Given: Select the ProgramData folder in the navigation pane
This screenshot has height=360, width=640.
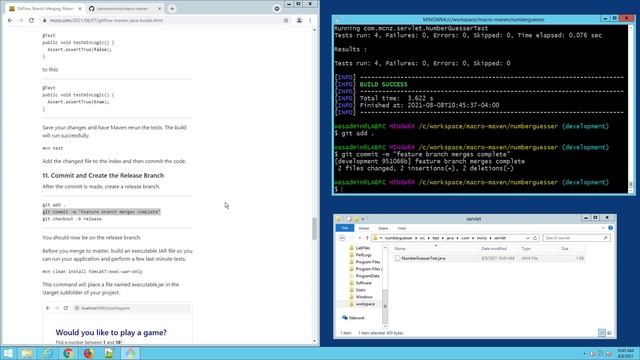Looking at the screenshot, I should [x=367, y=276].
